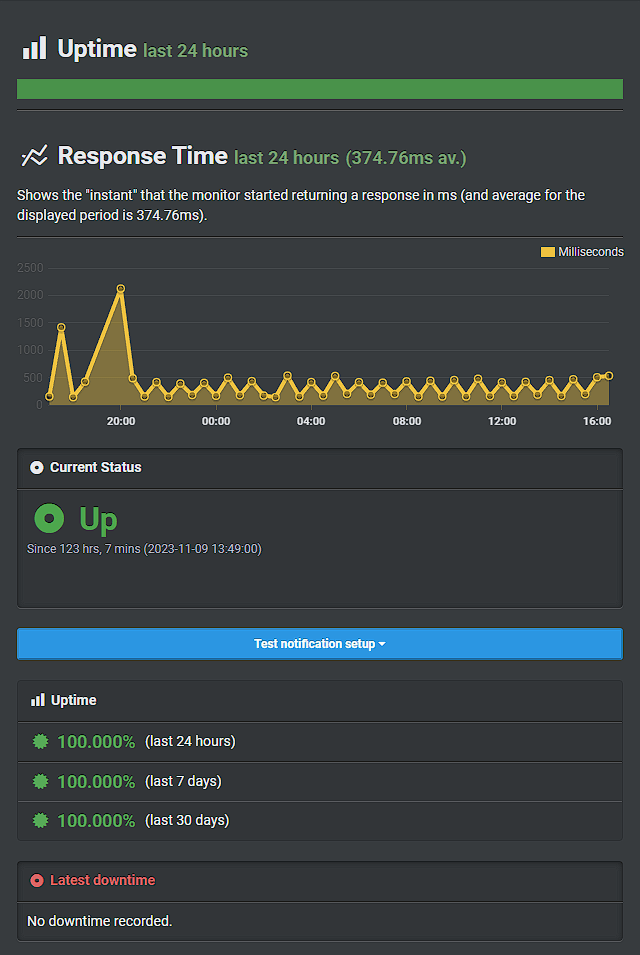Click the green 24-hour uptime bar
This screenshot has height=955, width=640.
(x=320, y=89)
